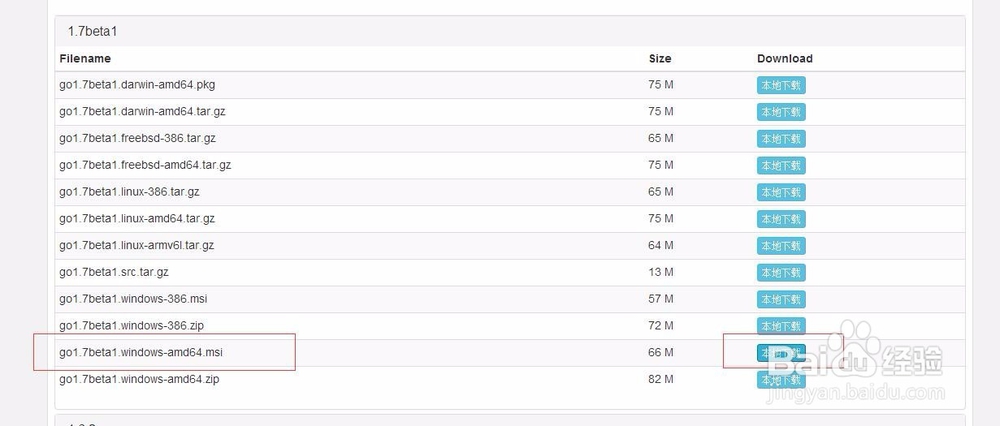Viewport: 1000px width, 426px height.
Task: Get go1.7beta1.src.tar.gz via 本地下载
Action: pyautogui.click(x=781, y=272)
